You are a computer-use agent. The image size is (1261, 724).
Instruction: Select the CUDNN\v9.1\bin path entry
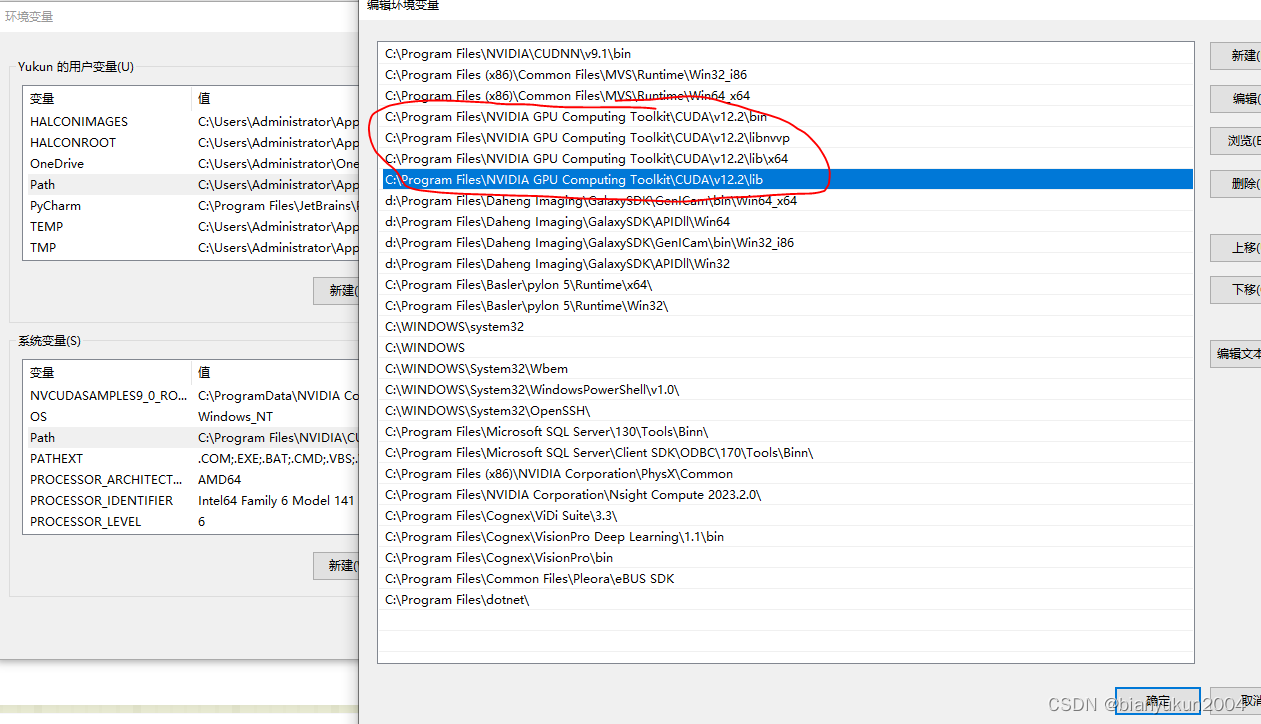[x=786, y=54]
